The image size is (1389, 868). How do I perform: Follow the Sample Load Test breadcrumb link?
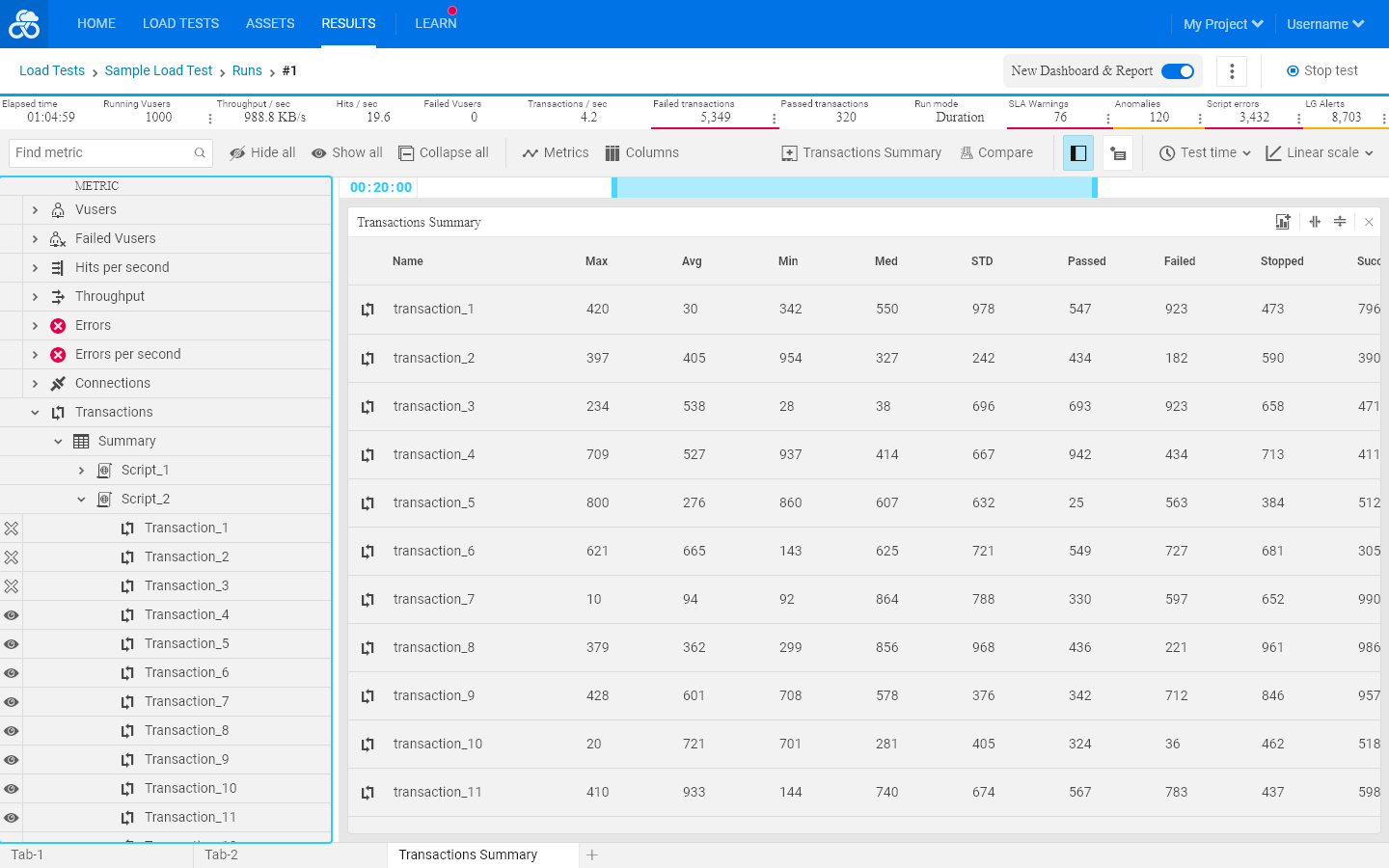pos(158,71)
